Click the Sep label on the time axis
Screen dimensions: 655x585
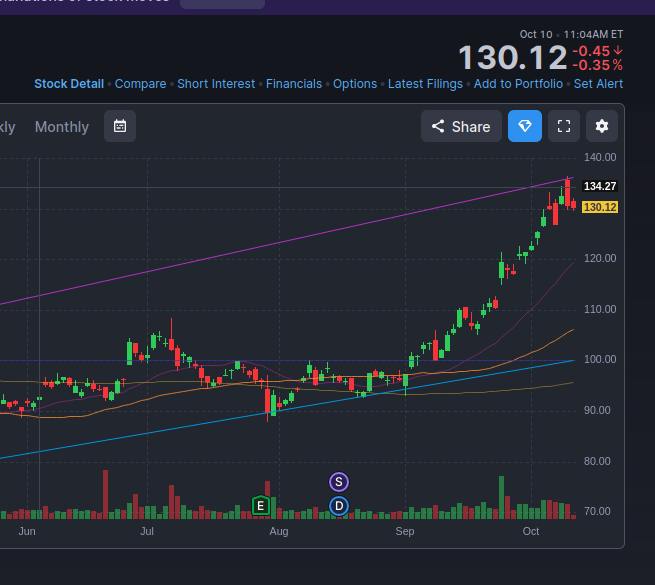405,531
